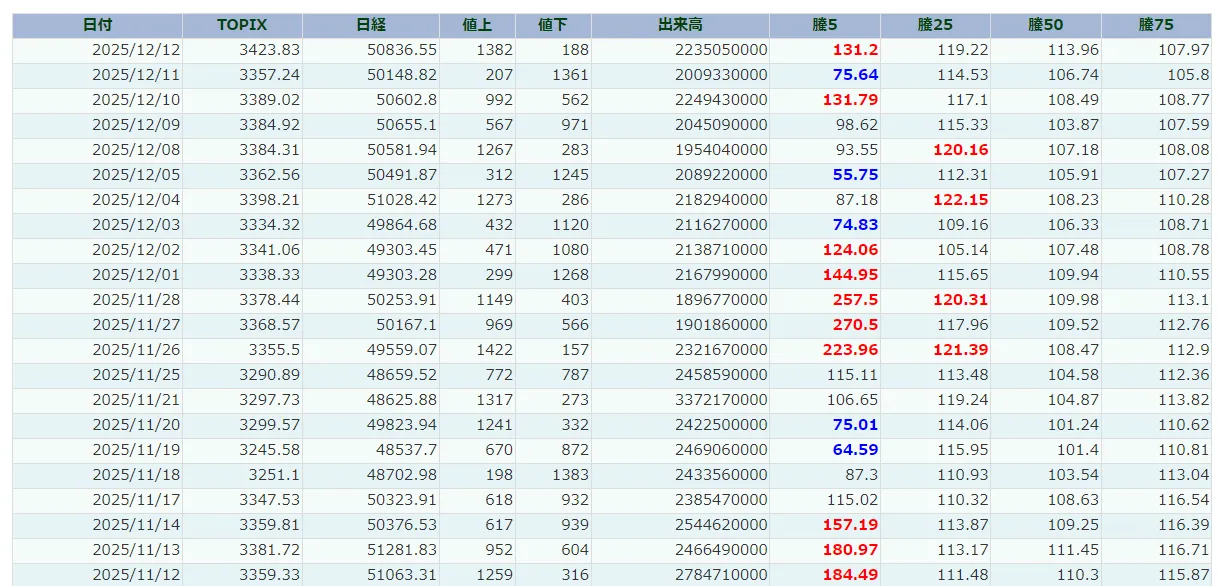Click the 日経 value 51281.83
The height and width of the screenshot is (586, 1224).
point(402,550)
